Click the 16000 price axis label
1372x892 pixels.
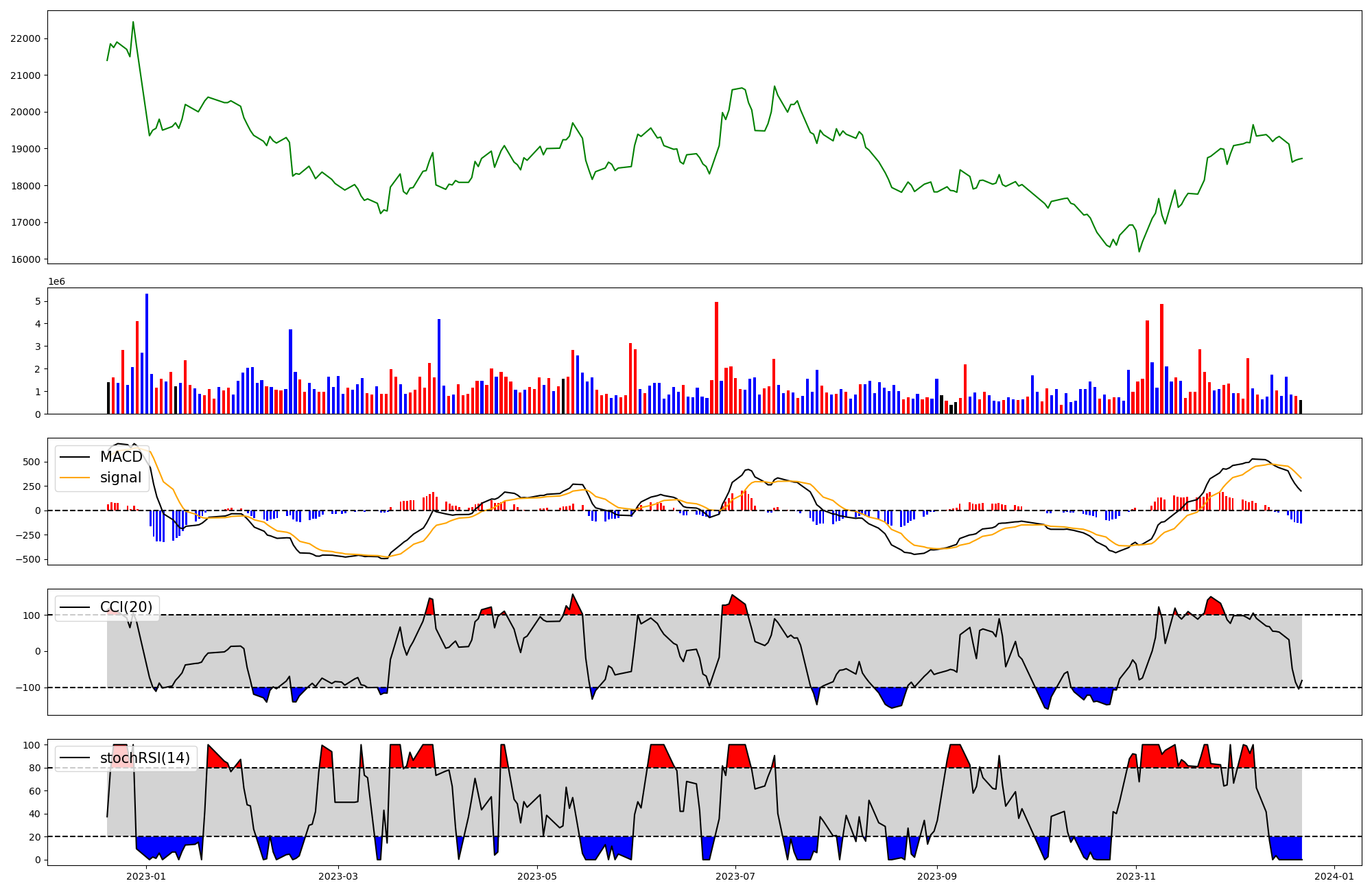[25, 259]
